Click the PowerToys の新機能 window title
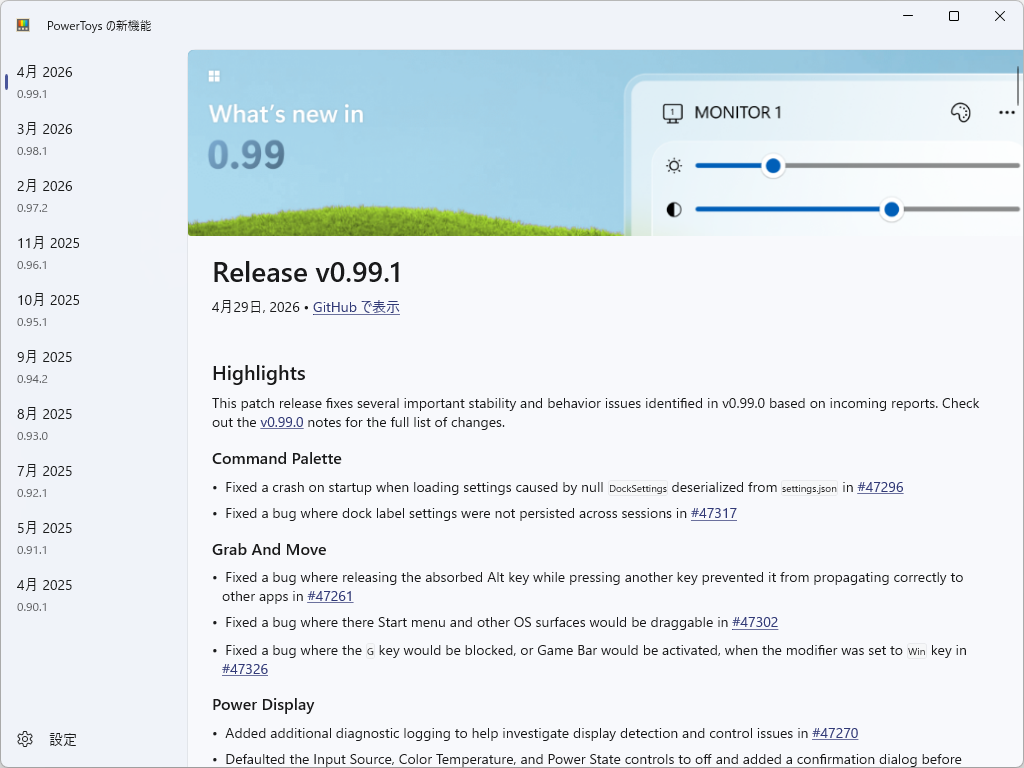This screenshot has width=1024, height=768. 99,25
